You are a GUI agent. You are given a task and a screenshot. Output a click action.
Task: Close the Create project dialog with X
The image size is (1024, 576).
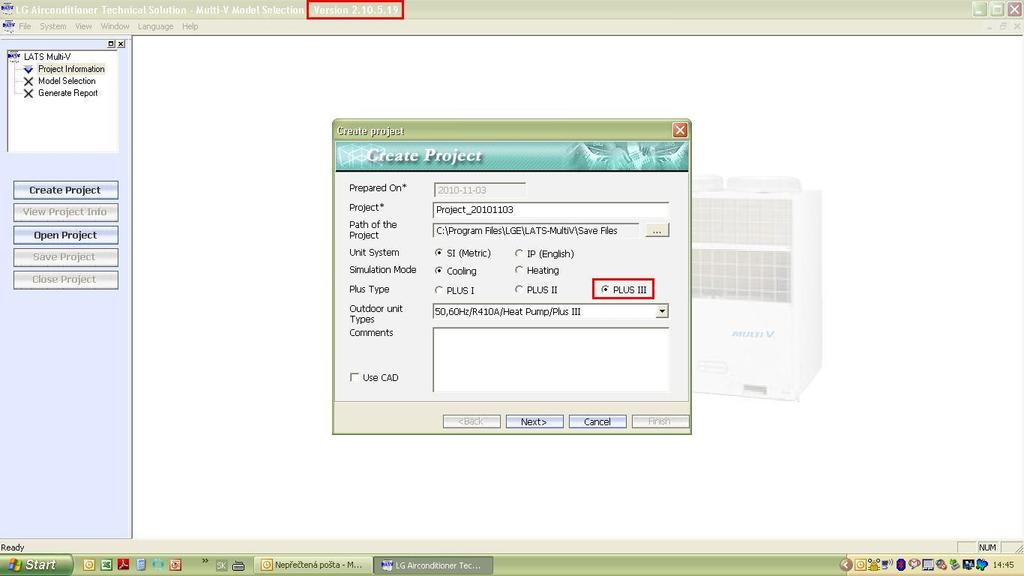click(680, 130)
